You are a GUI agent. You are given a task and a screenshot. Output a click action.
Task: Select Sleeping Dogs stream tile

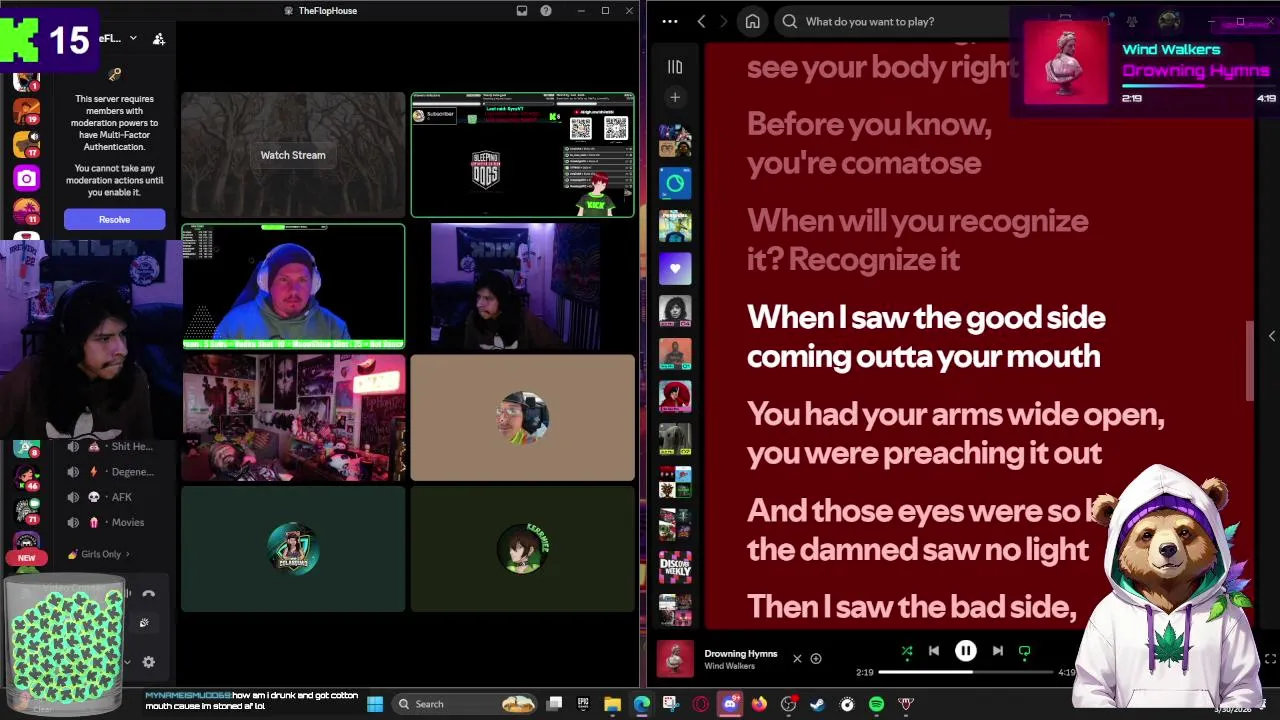click(522, 155)
